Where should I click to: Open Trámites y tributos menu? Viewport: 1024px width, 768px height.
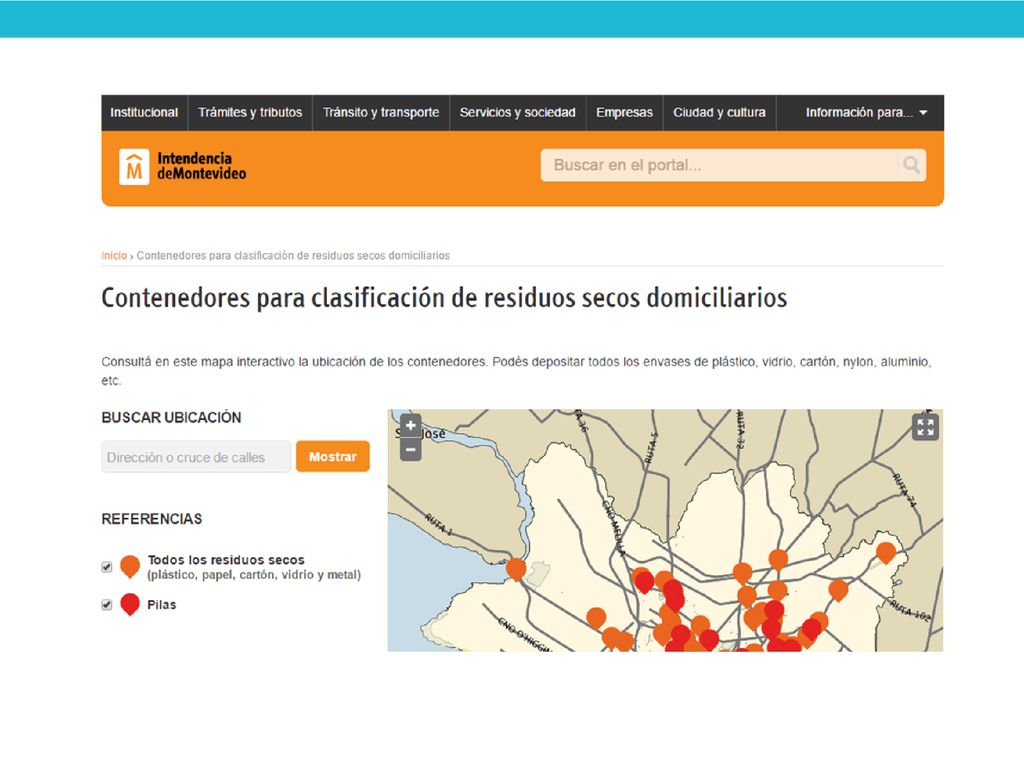[x=250, y=112]
